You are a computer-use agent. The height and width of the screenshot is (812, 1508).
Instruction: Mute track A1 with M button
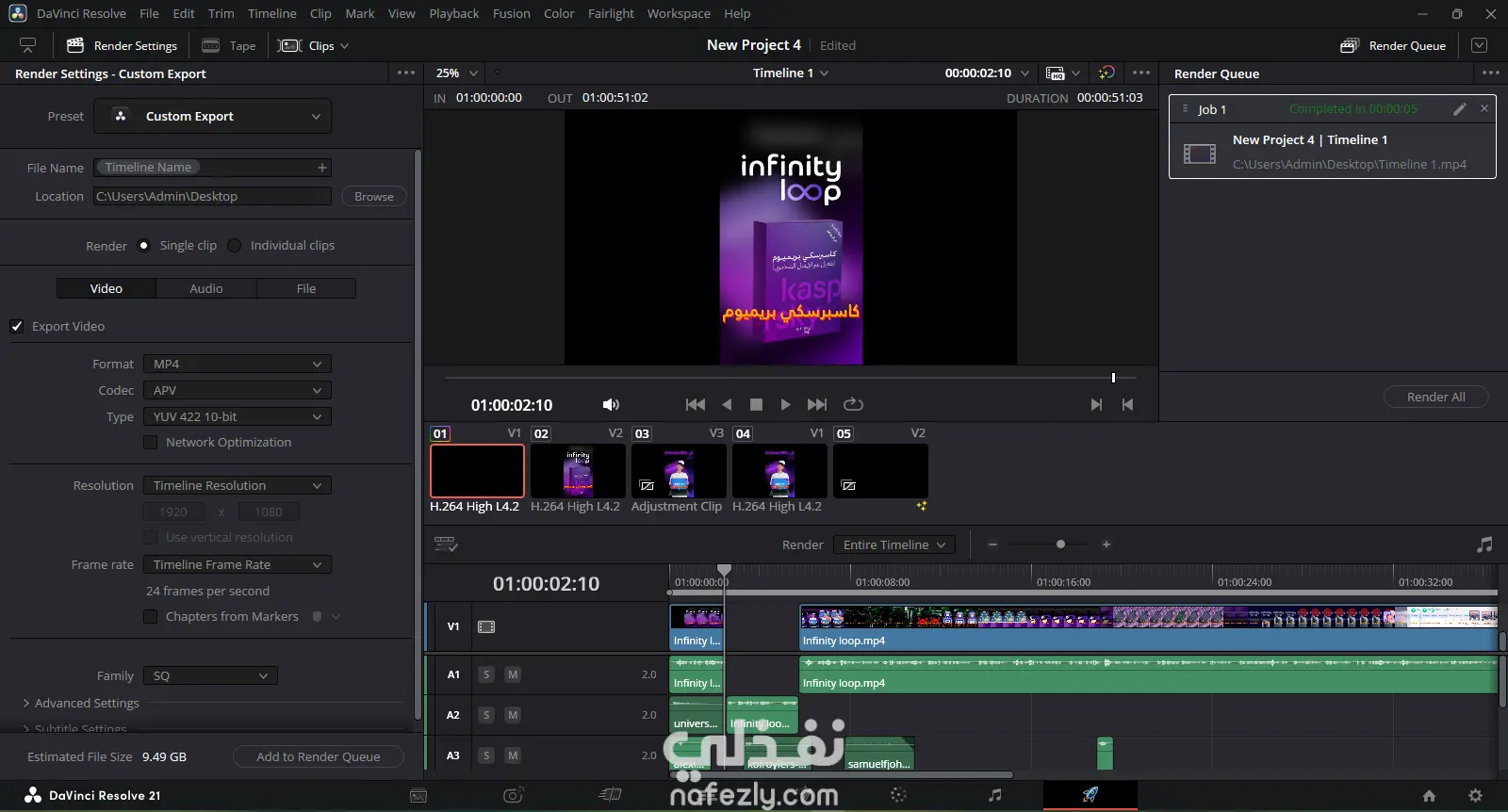pos(513,674)
